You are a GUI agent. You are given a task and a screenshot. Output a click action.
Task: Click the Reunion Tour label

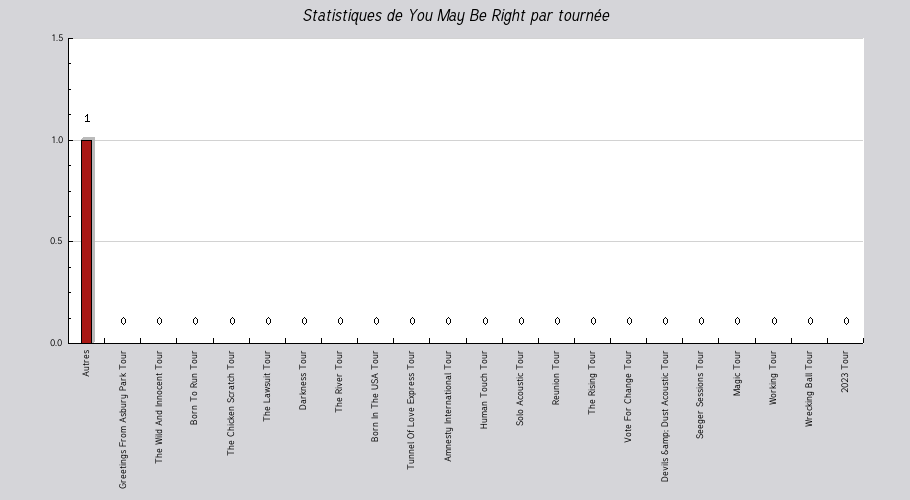click(555, 378)
